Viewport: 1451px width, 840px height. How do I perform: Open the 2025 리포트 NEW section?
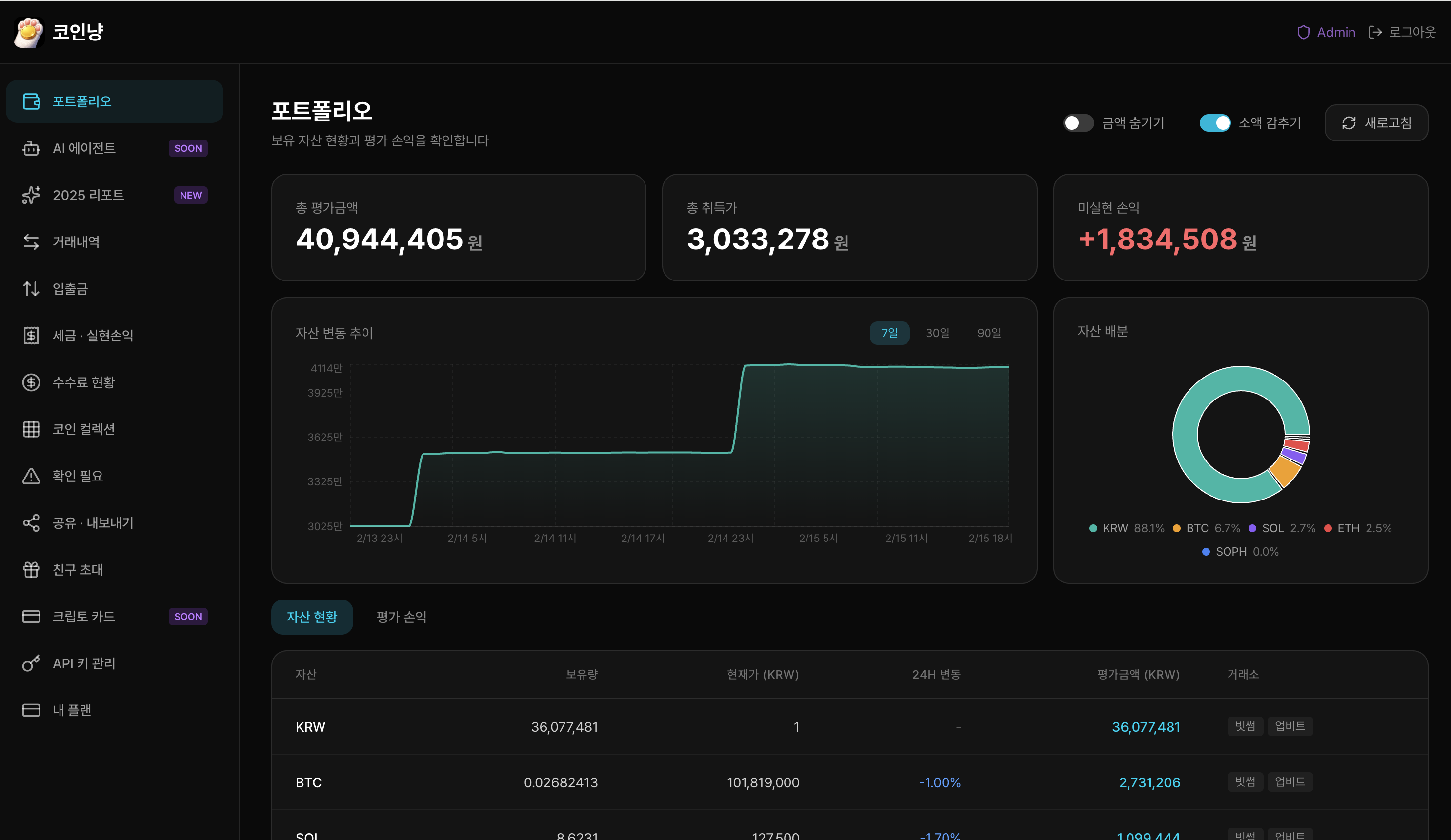click(x=89, y=195)
